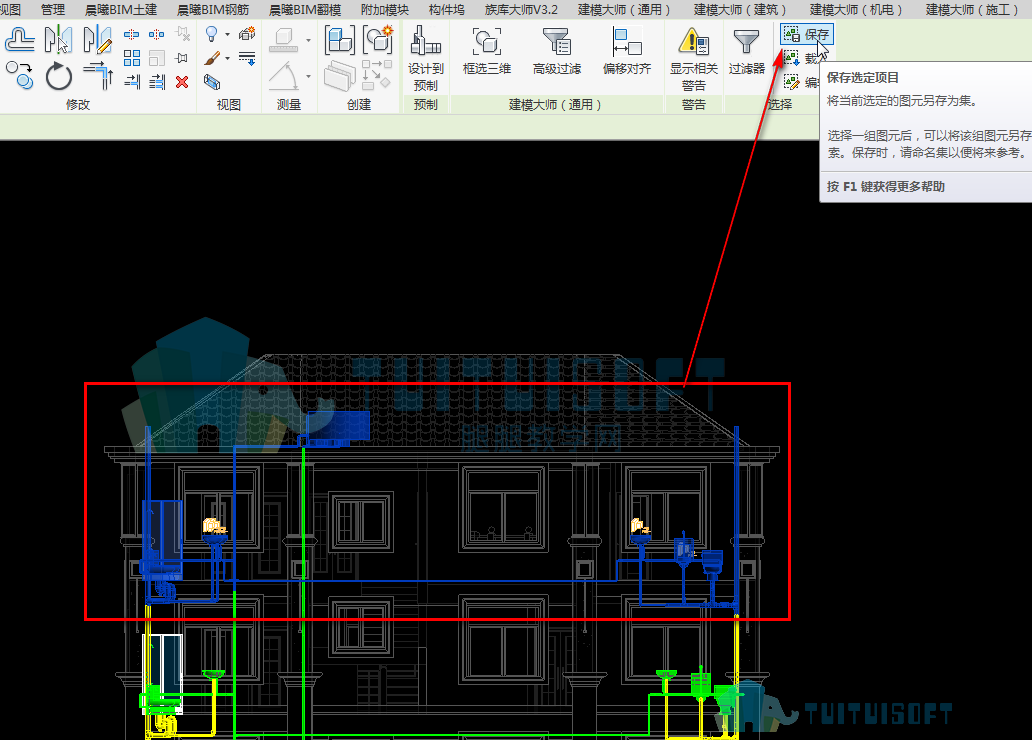Screen dimensions: 1032x740
Task: Open the 建模大师（通用）ribbon tab
Action: pyautogui.click(x=624, y=10)
